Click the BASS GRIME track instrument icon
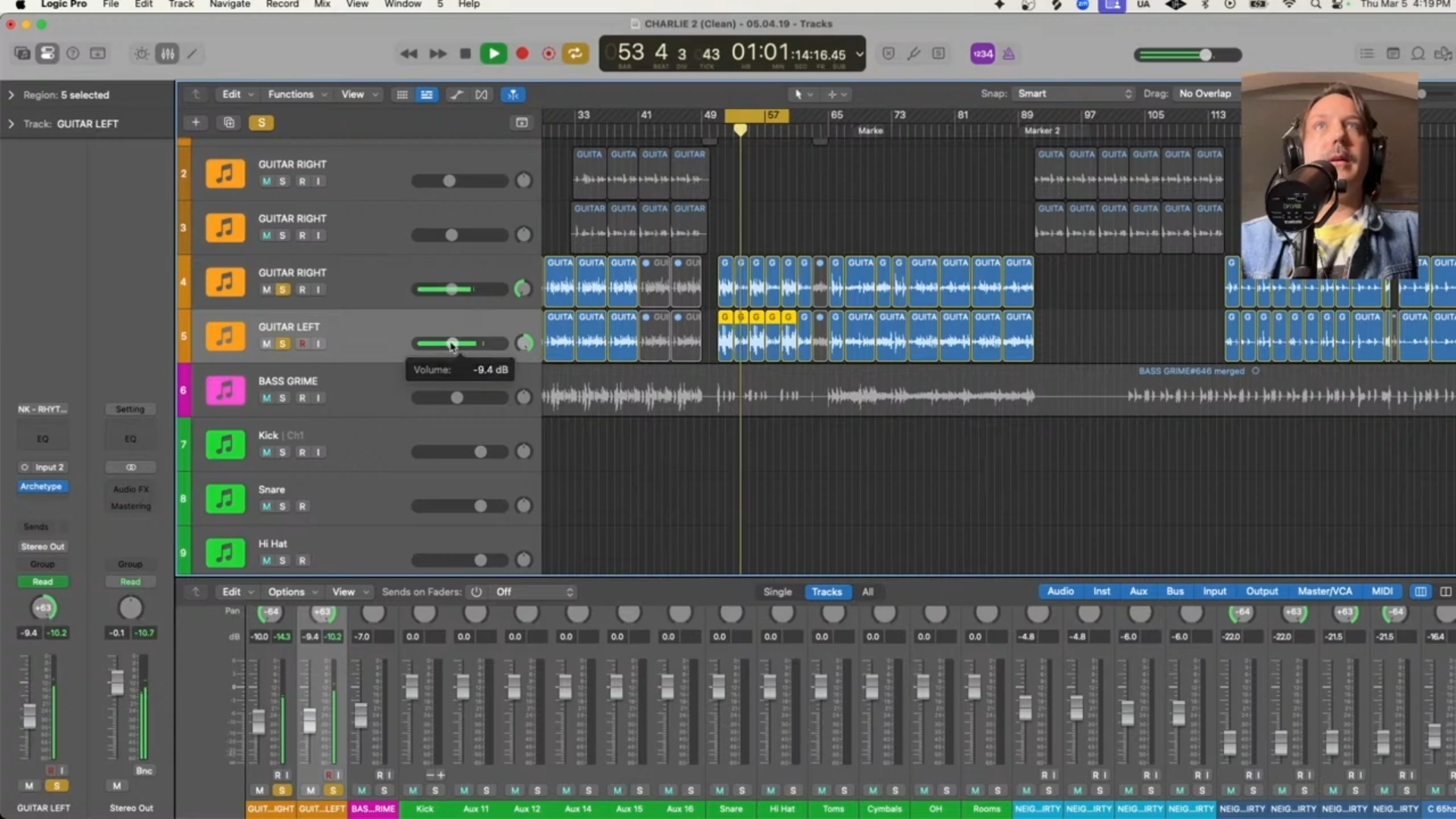This screenshot has height=819, width=1456. click(x=225, y=391)
